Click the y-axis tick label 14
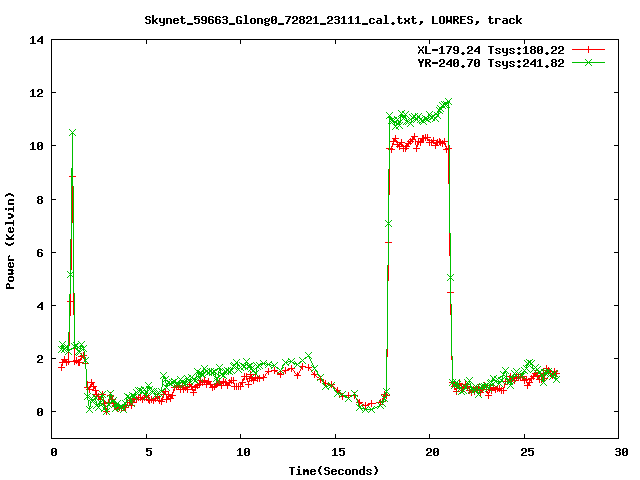640x480 pixels. click(36, 40)
